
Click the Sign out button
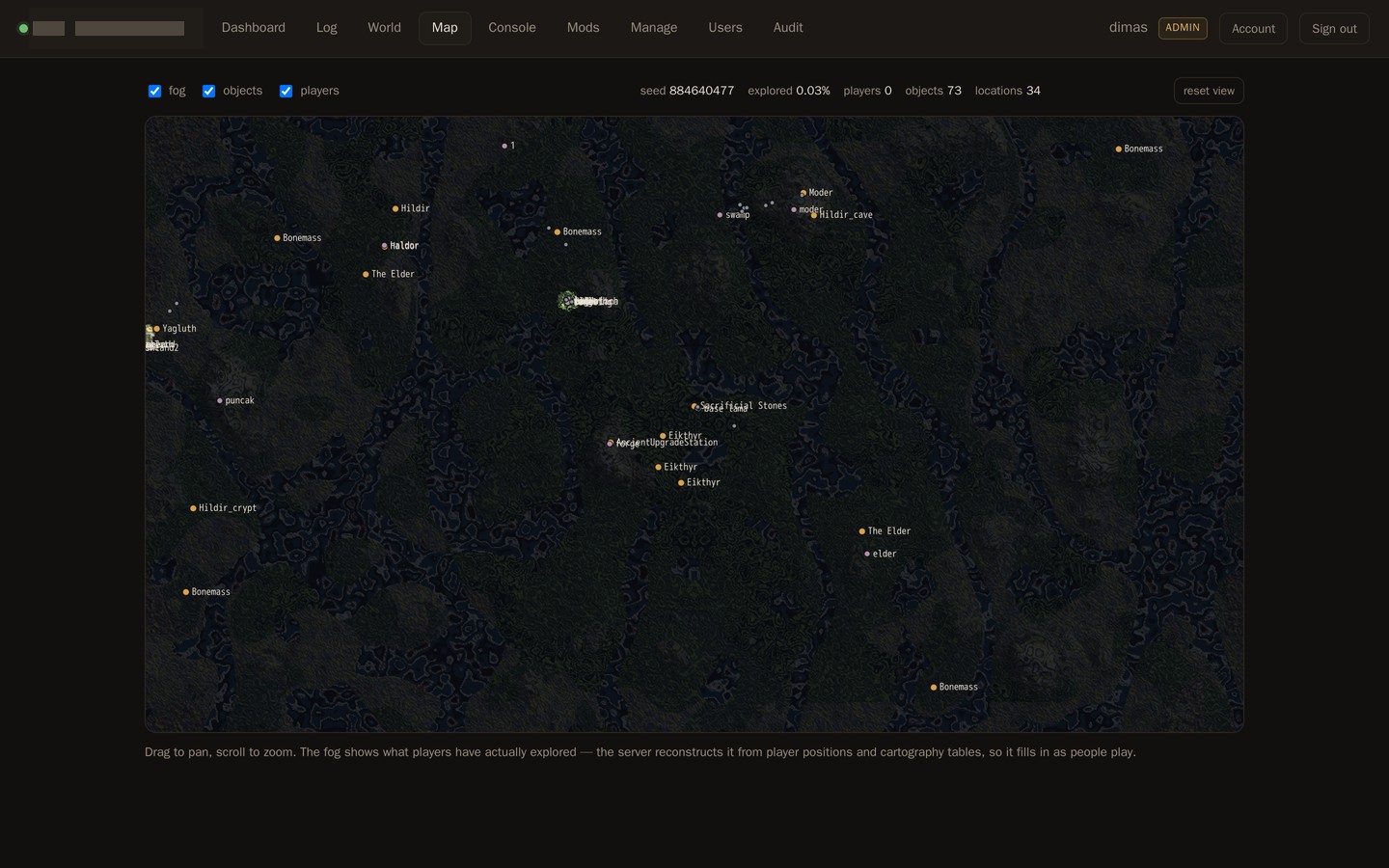[1334, 28]
